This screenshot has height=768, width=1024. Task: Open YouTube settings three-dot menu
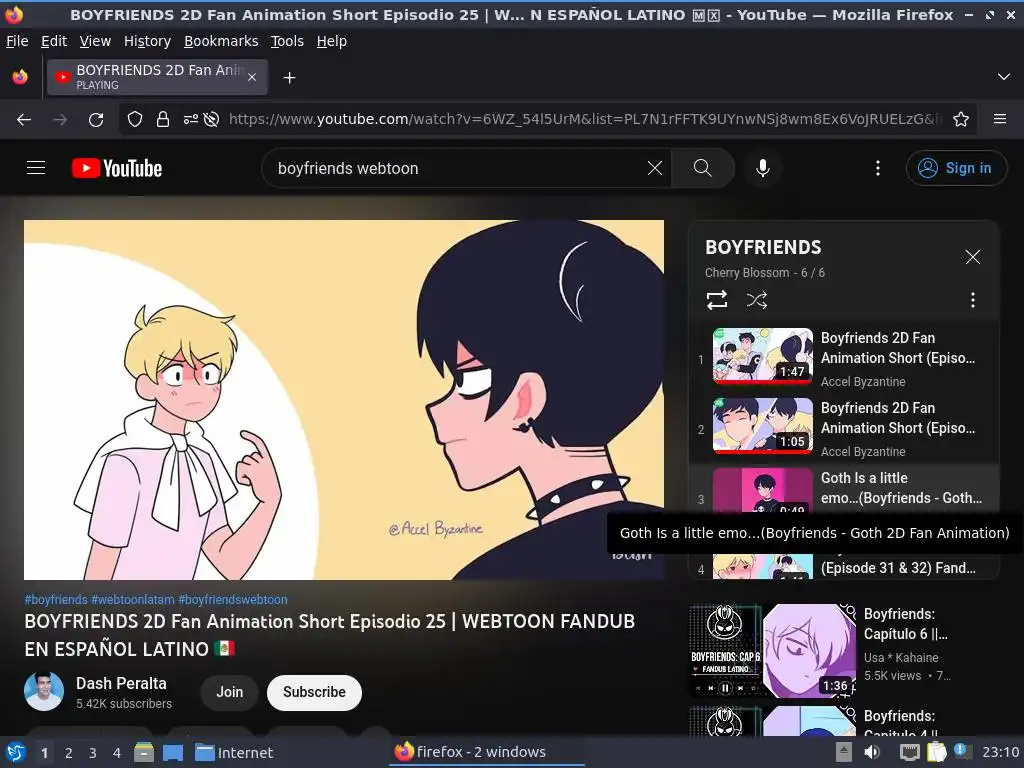(x=878, y=168)
